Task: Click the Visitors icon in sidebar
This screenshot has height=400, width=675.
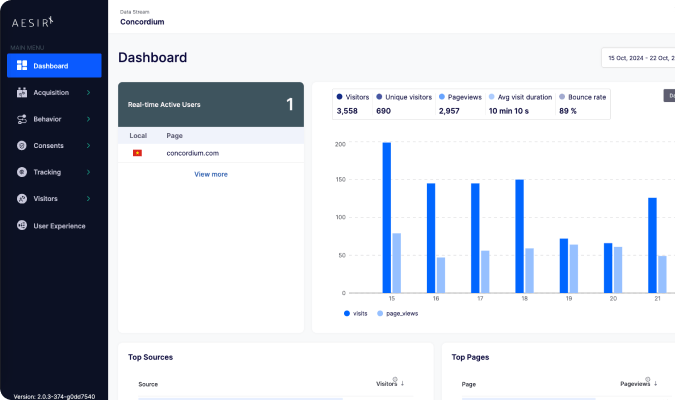Action: [x=22, y=199]
